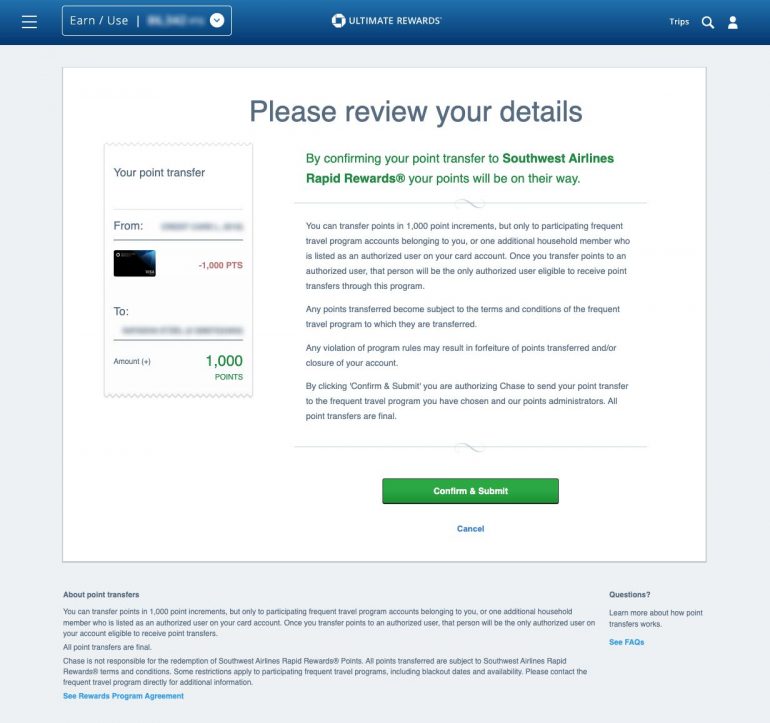Viewport: 770px width, 723px height.
Task: Expand the Earn / Use chevron dropdown
Action: point(217,21)
